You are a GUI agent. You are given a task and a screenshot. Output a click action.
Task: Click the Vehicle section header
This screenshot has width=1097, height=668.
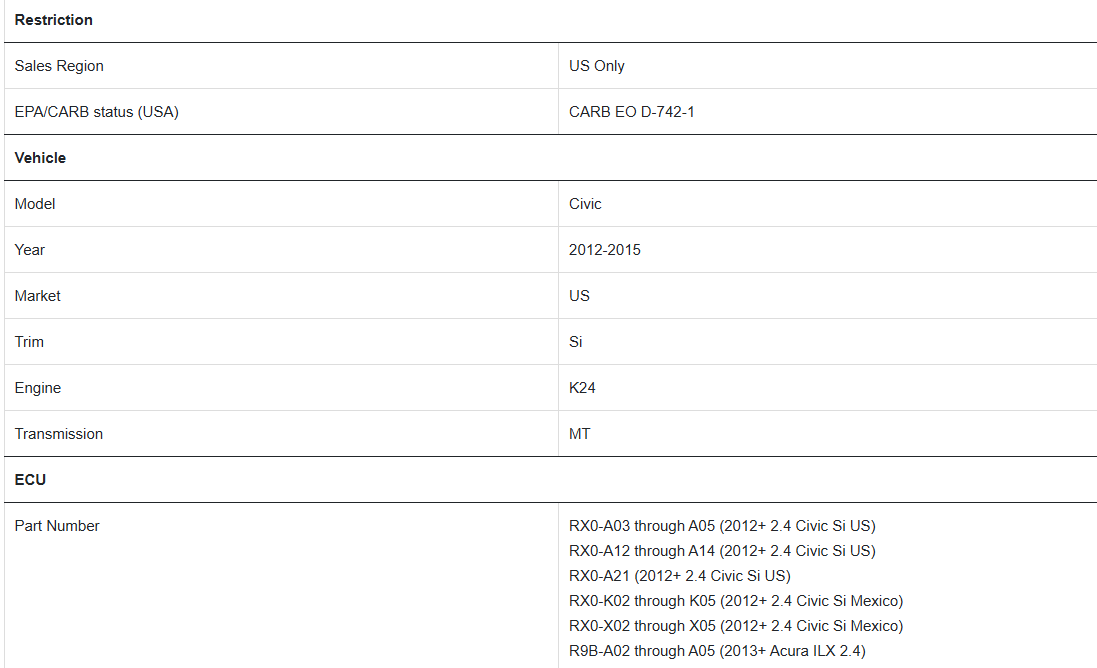coord(40,158)
